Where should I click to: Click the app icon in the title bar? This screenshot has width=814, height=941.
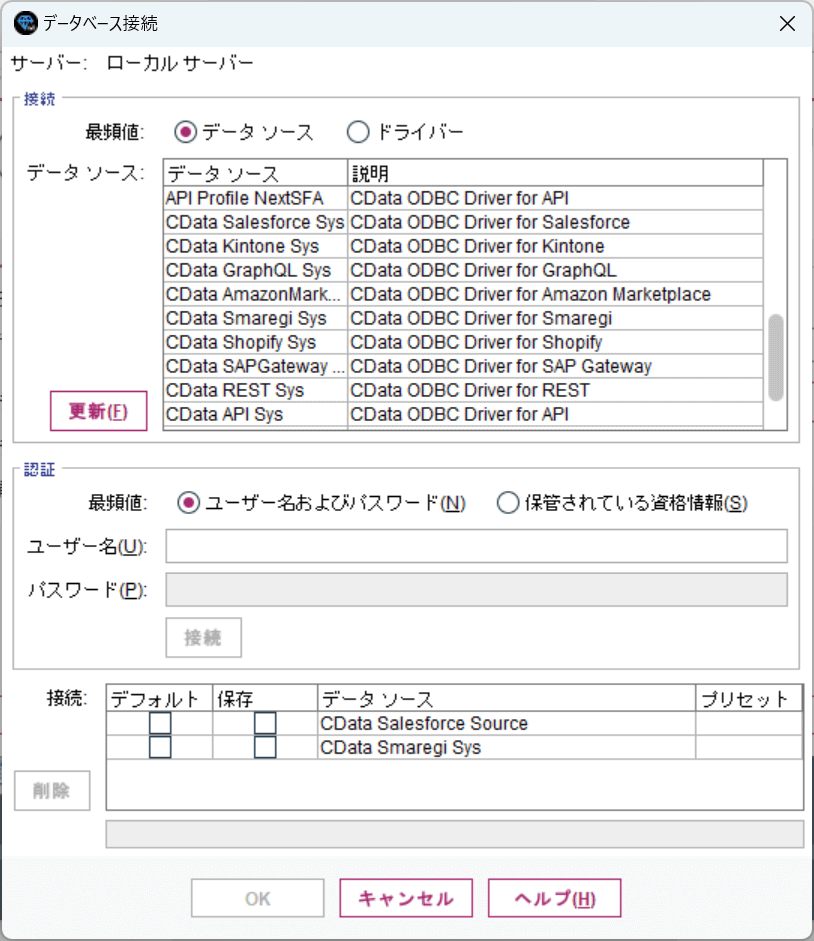pyautogui.click(x=25, y=23)
